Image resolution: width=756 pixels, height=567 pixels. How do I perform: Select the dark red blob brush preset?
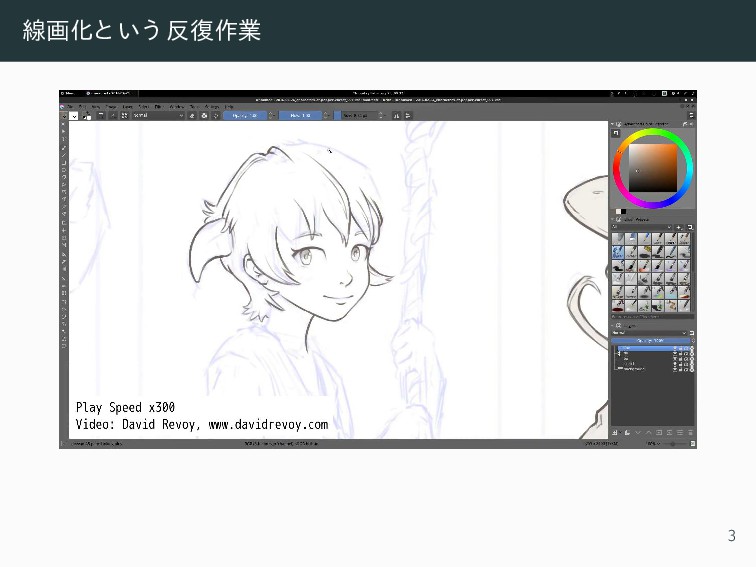click(x=618, y=306)
